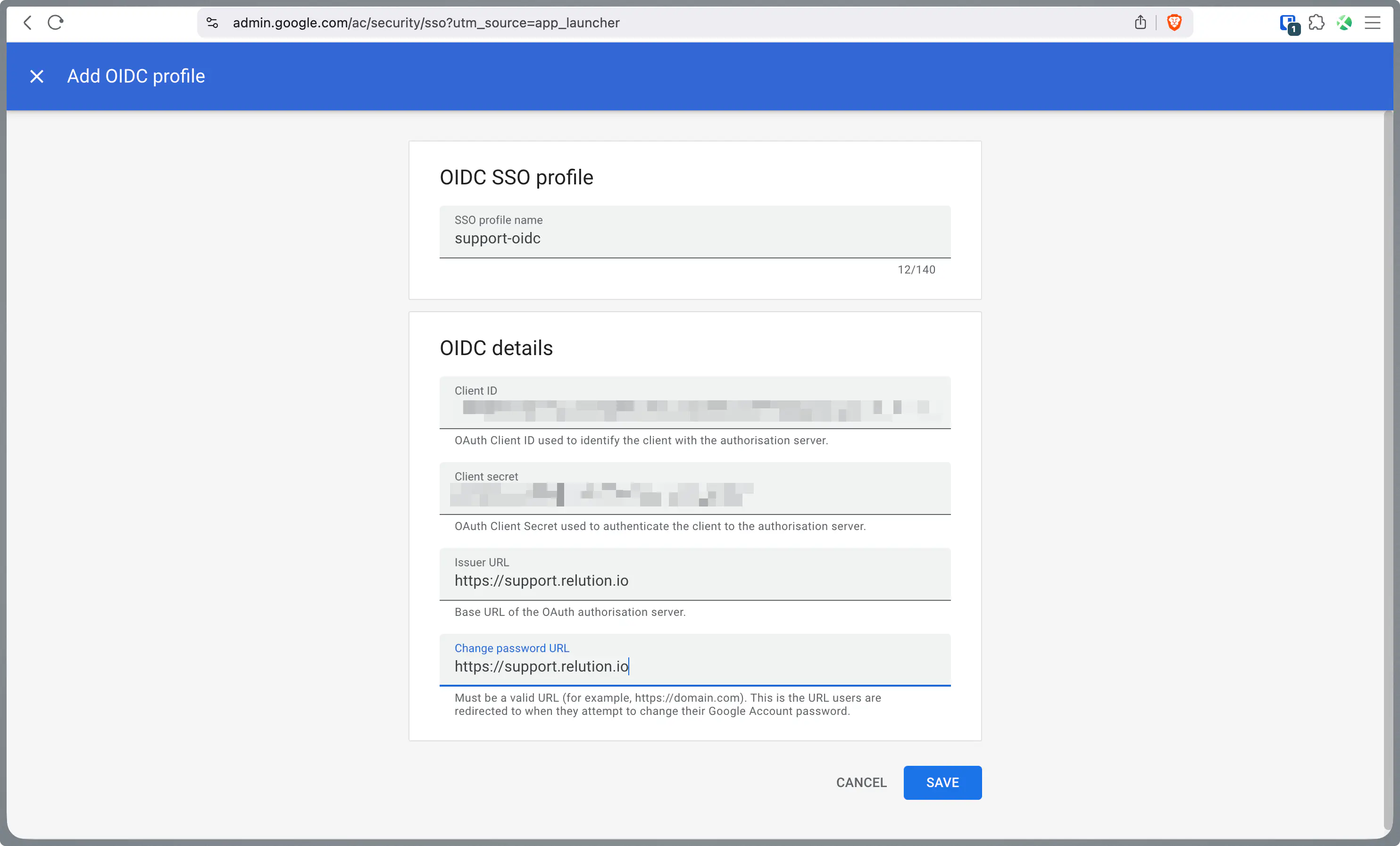Open site settings icon in address bar
This screenshot has width=1400, height=846.
tap(212, 23)
